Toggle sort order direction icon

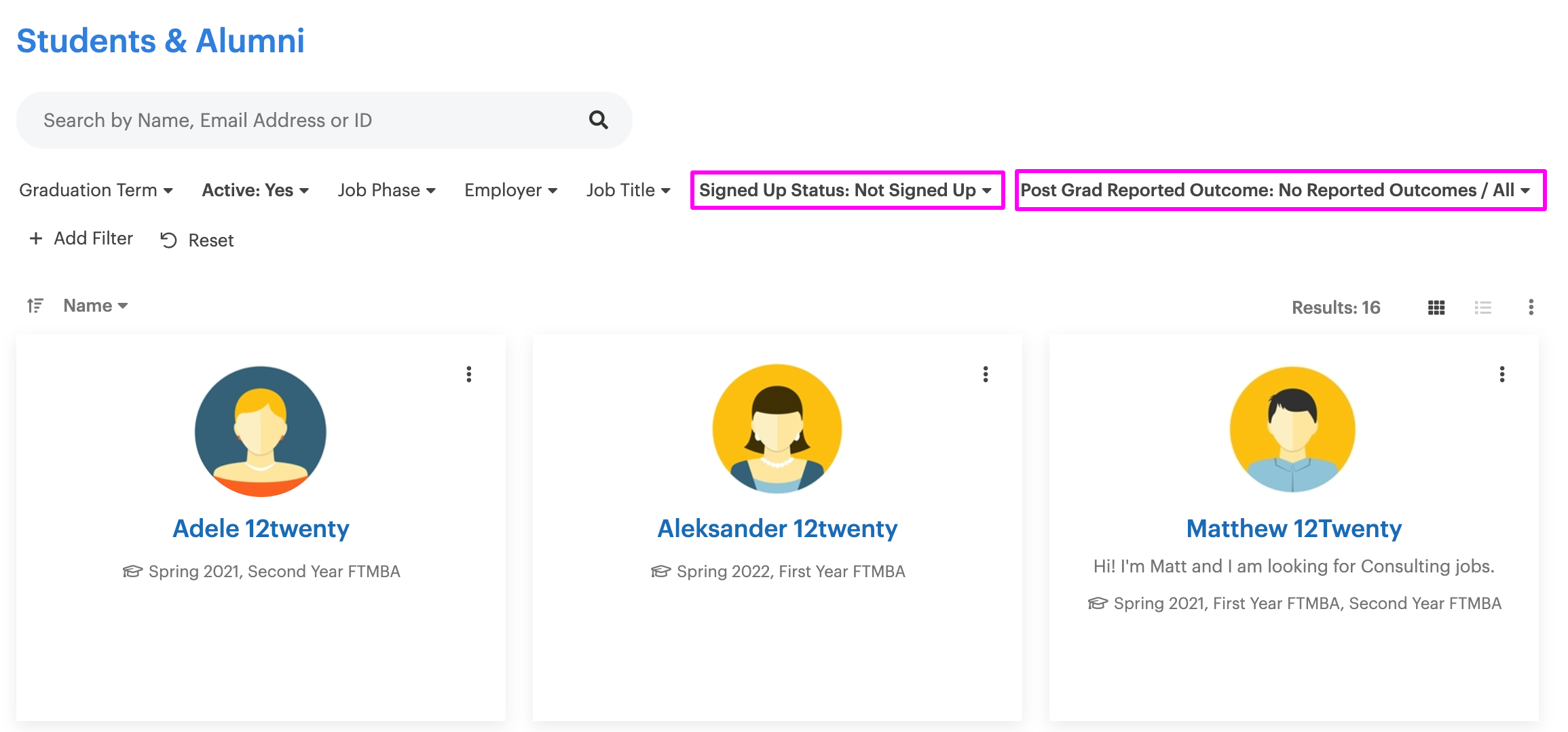35,306
